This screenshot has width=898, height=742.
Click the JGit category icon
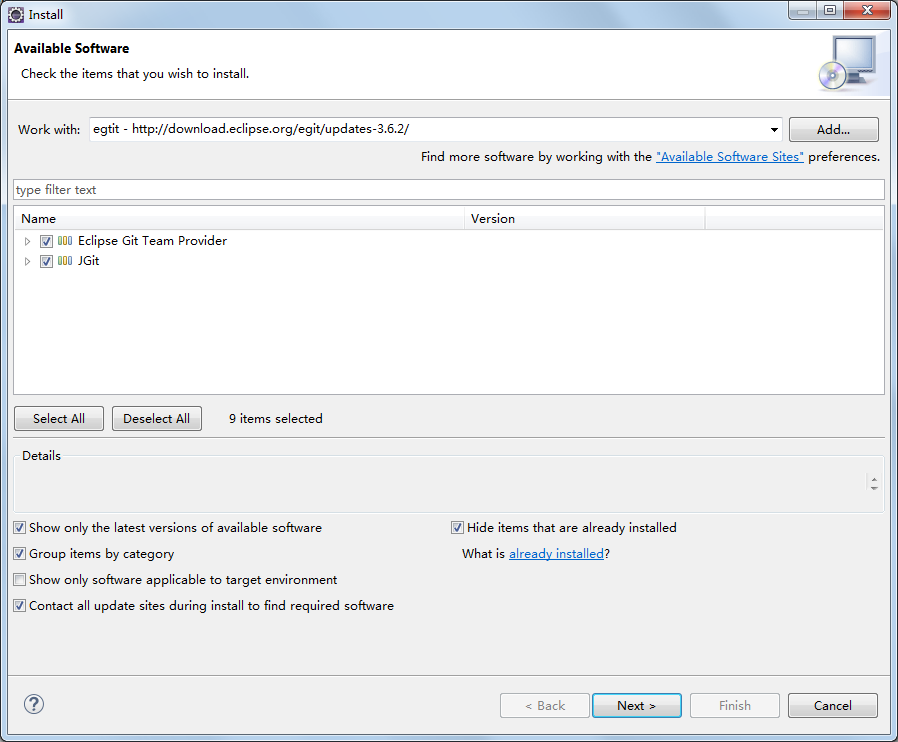[x=65, y=261]
